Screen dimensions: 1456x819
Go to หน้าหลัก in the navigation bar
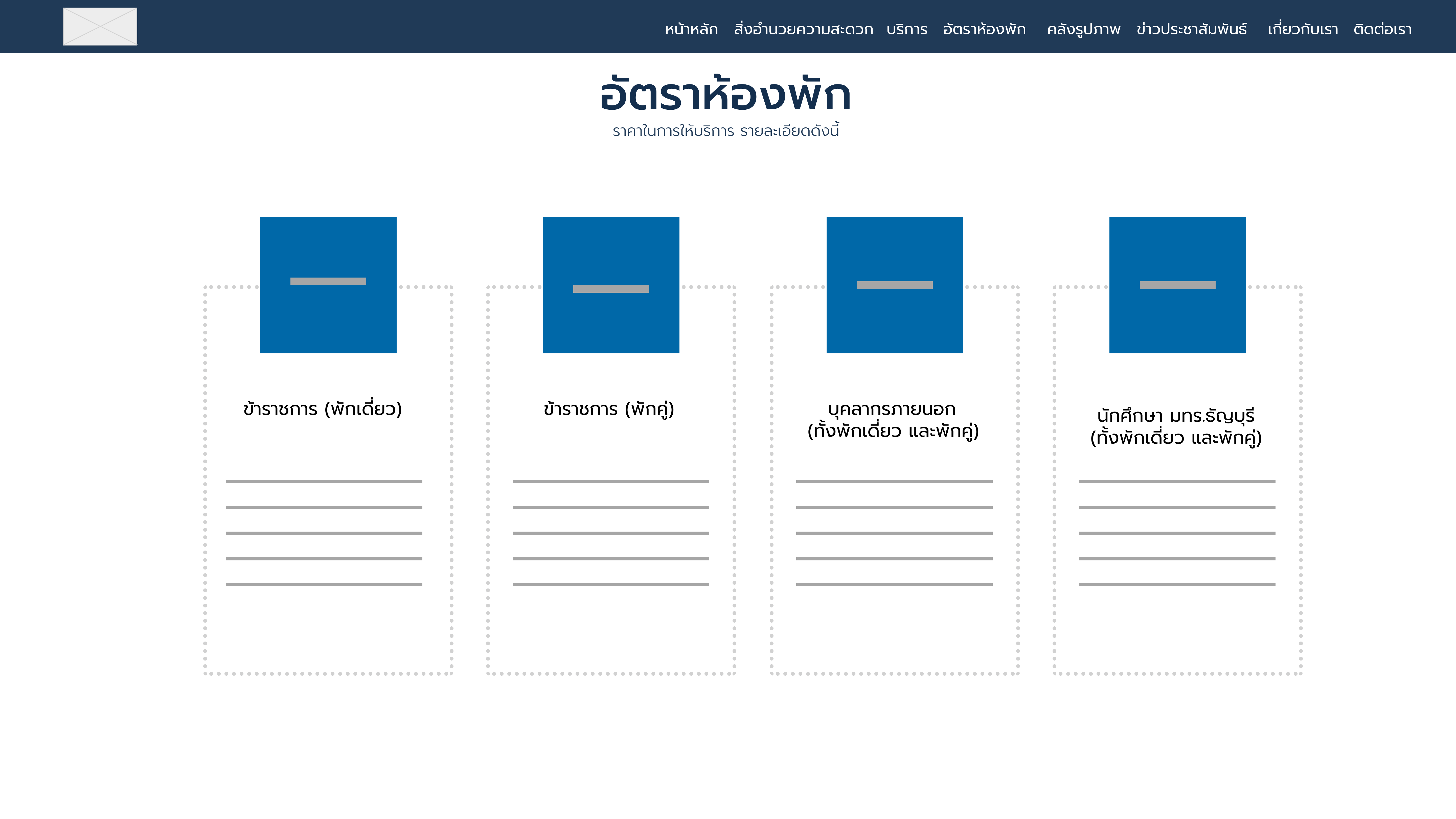coord(691,29)
